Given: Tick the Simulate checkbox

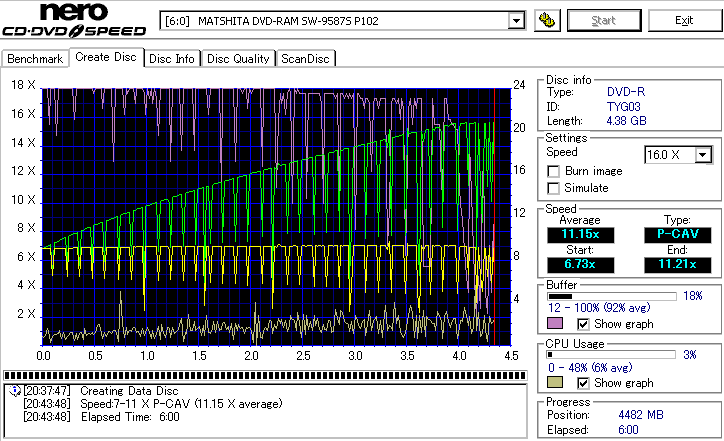Looking at the screenshot, I should click(553, 188).
